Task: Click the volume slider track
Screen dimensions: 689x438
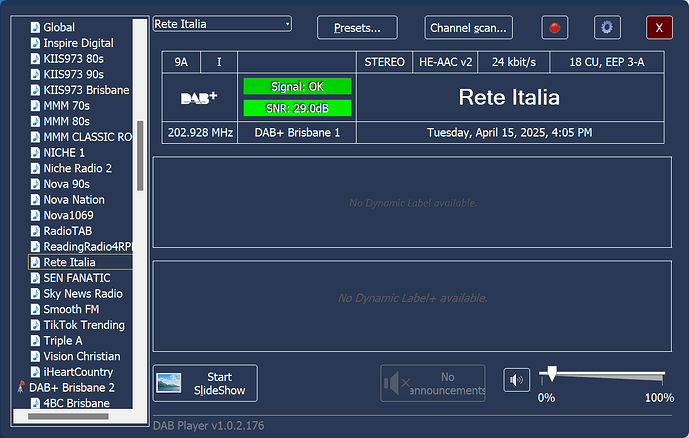Action: click(604, 377)
